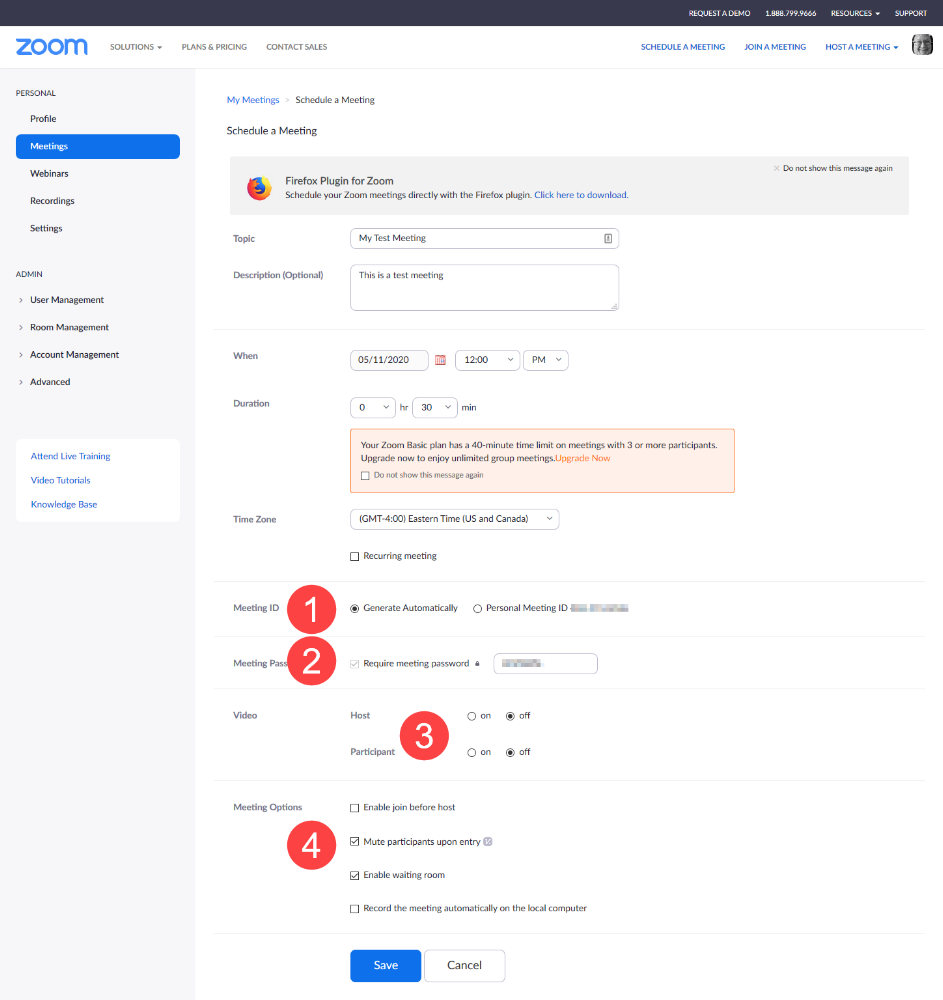The height and width of the screenshot is (1000, 943).
Task: Open the AM/PM dropdown
Action: point(546,360)
